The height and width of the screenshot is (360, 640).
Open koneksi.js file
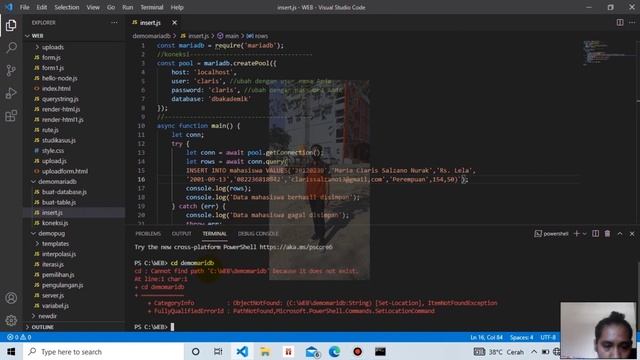click(x=55, y=223)
